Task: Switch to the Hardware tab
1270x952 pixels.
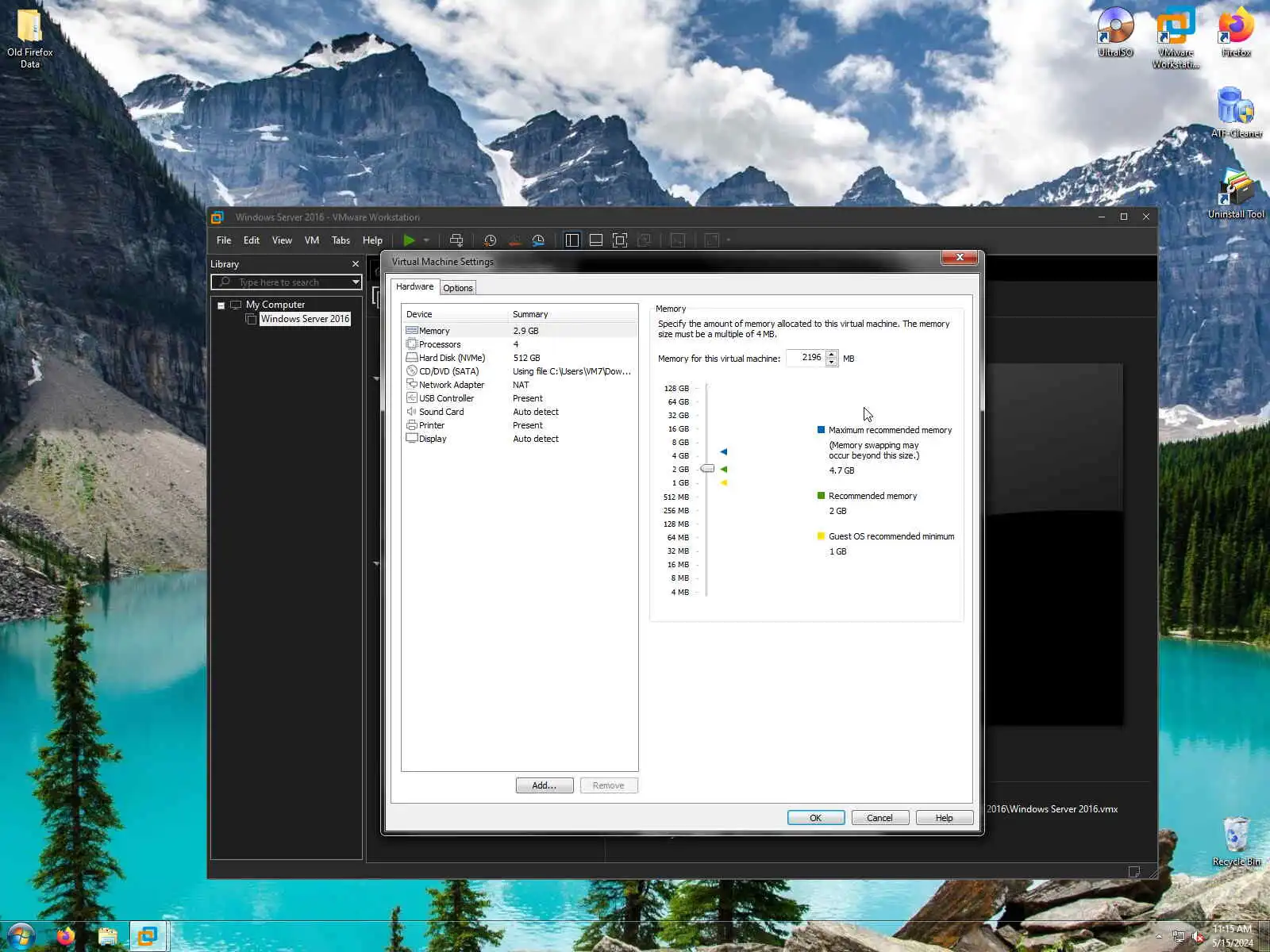Action: pyautogui.click(x=414, y=286)
